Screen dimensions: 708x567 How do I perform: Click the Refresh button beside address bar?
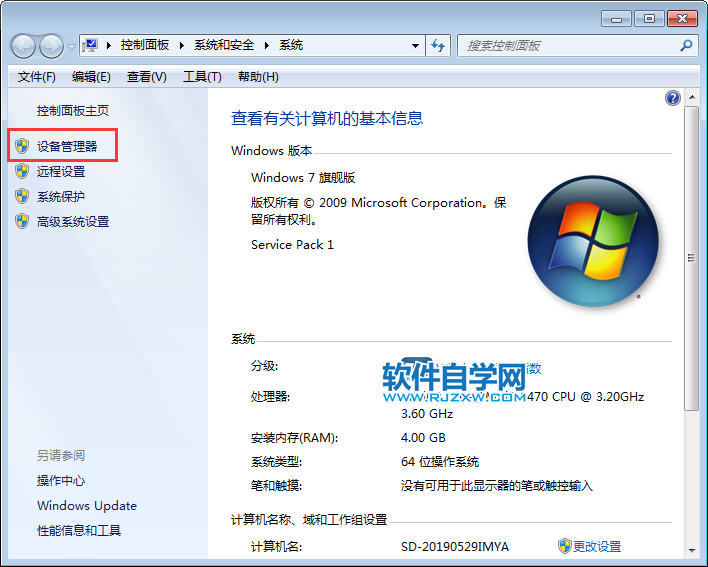(x=438, y=45)
